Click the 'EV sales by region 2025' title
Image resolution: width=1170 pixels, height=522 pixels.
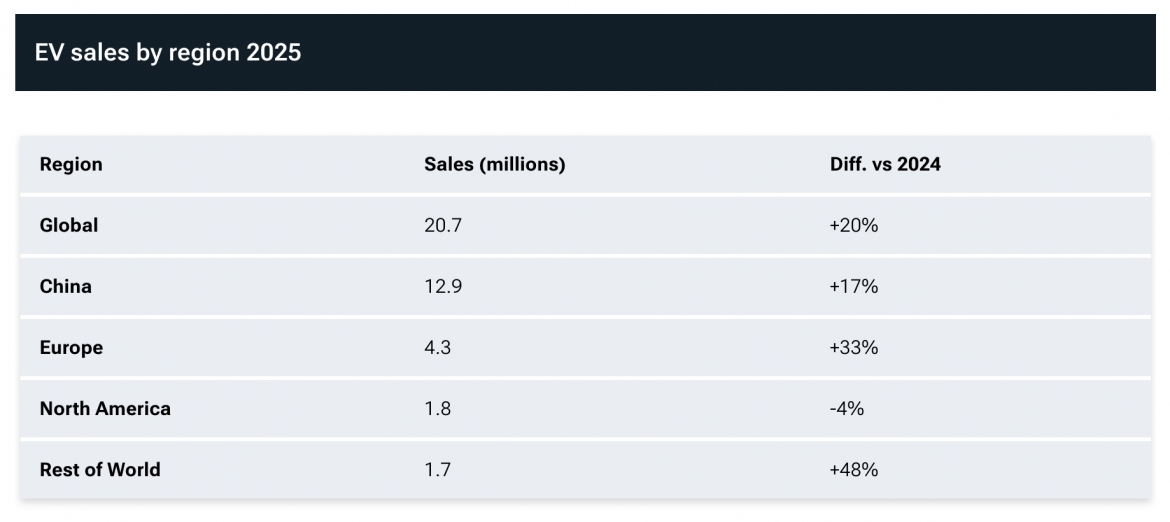coord(168,53)
